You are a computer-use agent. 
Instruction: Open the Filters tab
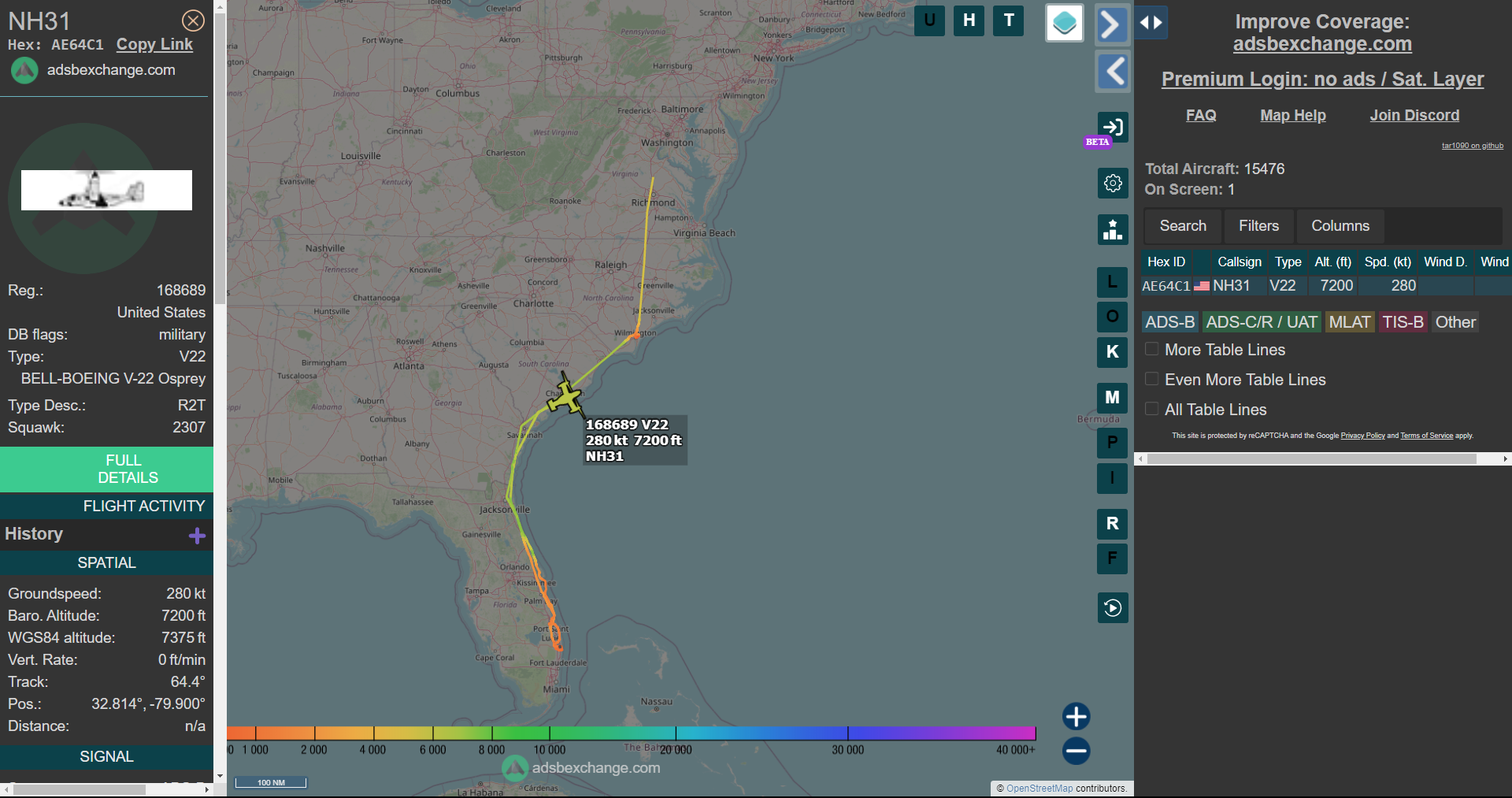[x=1258, y=226]
